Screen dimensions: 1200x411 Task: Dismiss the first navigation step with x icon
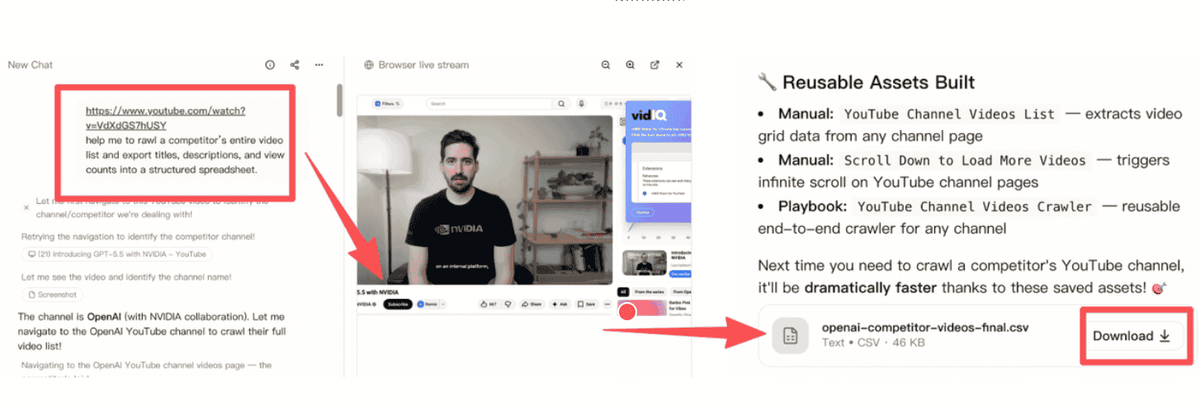pos(27,207)
